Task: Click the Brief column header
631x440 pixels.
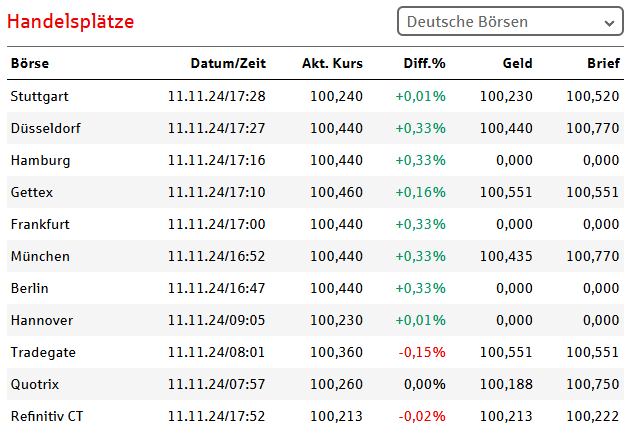Action: 603,64
